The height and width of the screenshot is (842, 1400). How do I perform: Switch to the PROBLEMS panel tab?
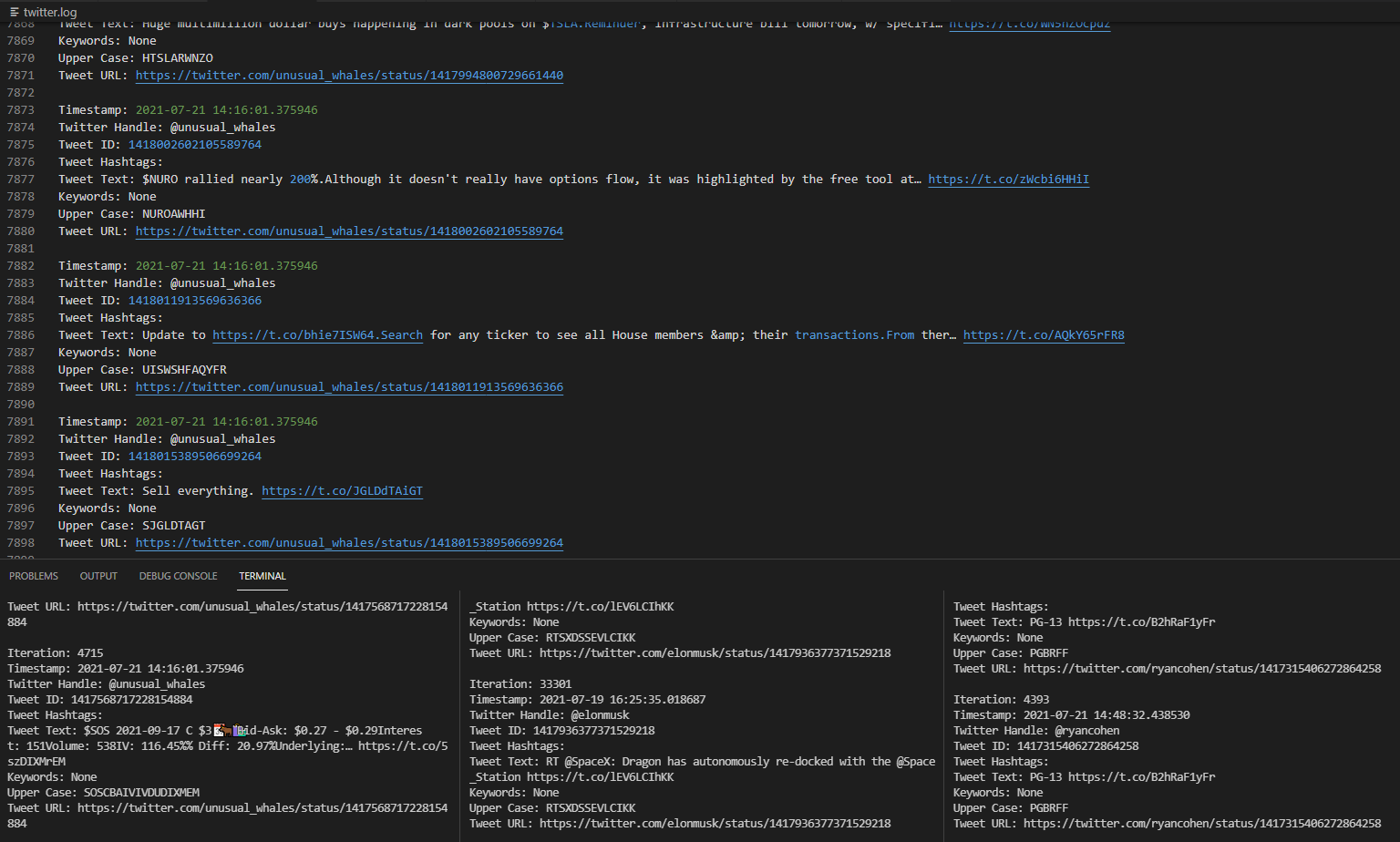pyautogui.click(x=34, y=576)
